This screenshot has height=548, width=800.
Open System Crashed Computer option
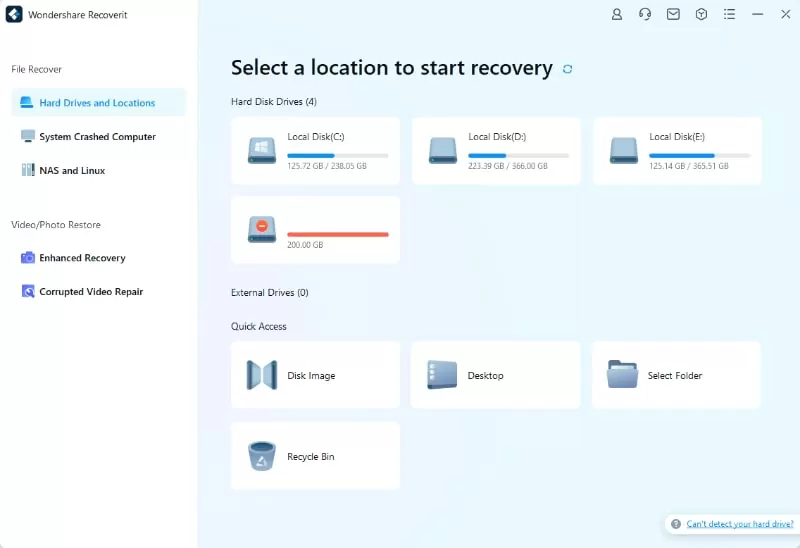click(98, 136)
